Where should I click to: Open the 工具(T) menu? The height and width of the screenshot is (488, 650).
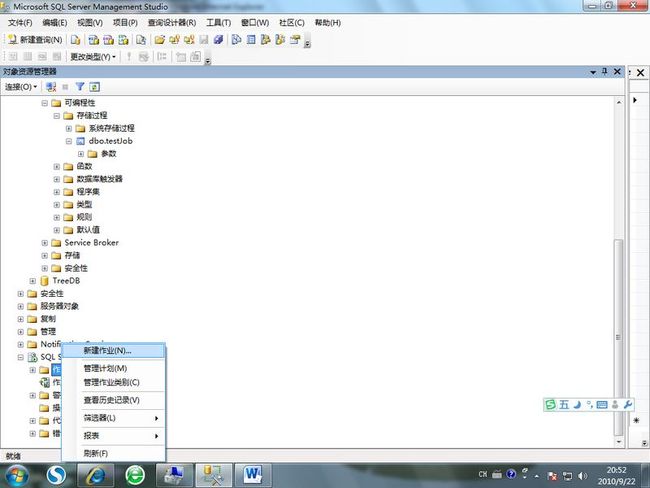tap(218, 22)
